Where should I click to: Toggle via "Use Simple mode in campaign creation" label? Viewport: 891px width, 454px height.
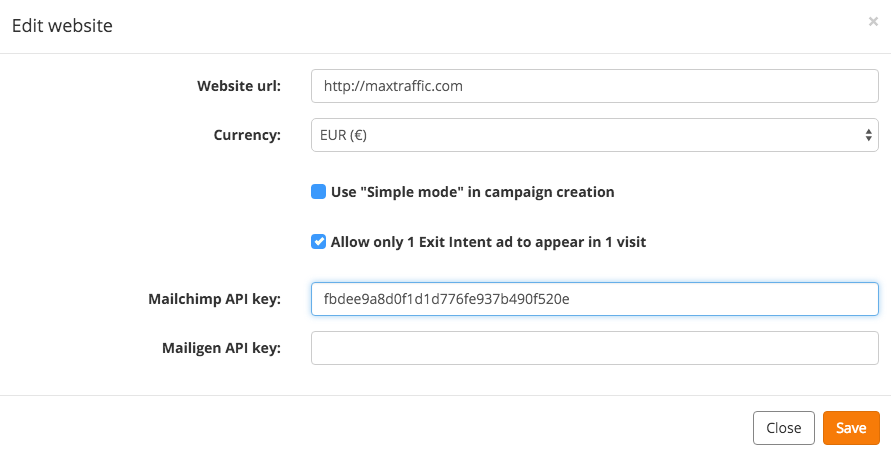click(472, 192)
